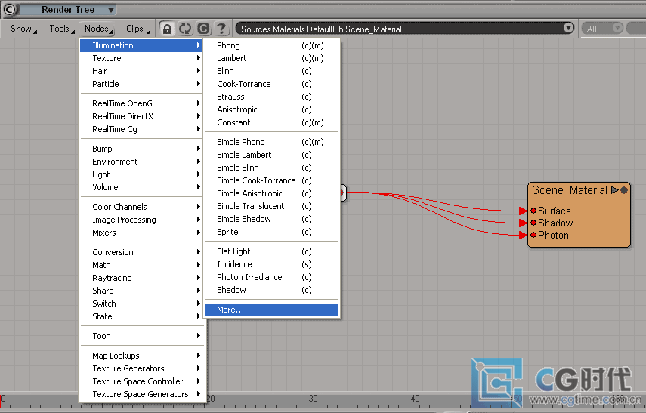Viewport: 646px width, 413px height.
Task: Choose the Simple Shadow shader
Action: click(272, 219)
